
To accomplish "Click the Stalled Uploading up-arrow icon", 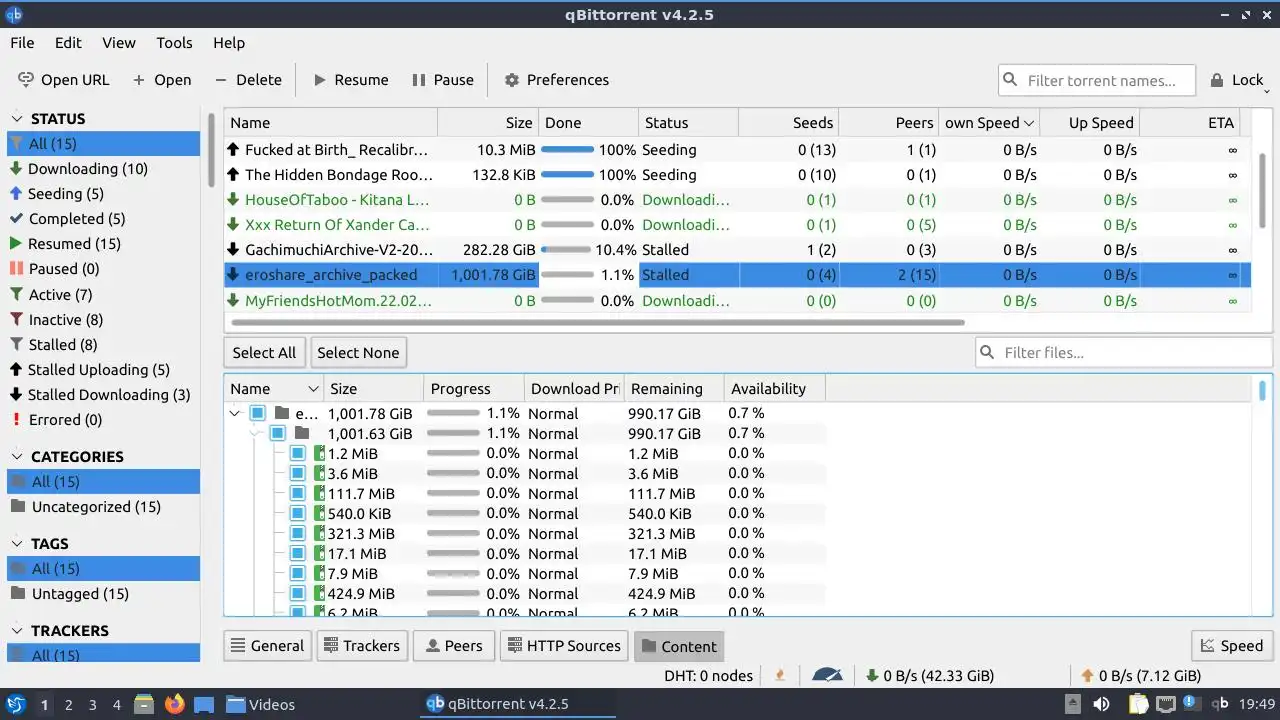I will tap(16, 370).
